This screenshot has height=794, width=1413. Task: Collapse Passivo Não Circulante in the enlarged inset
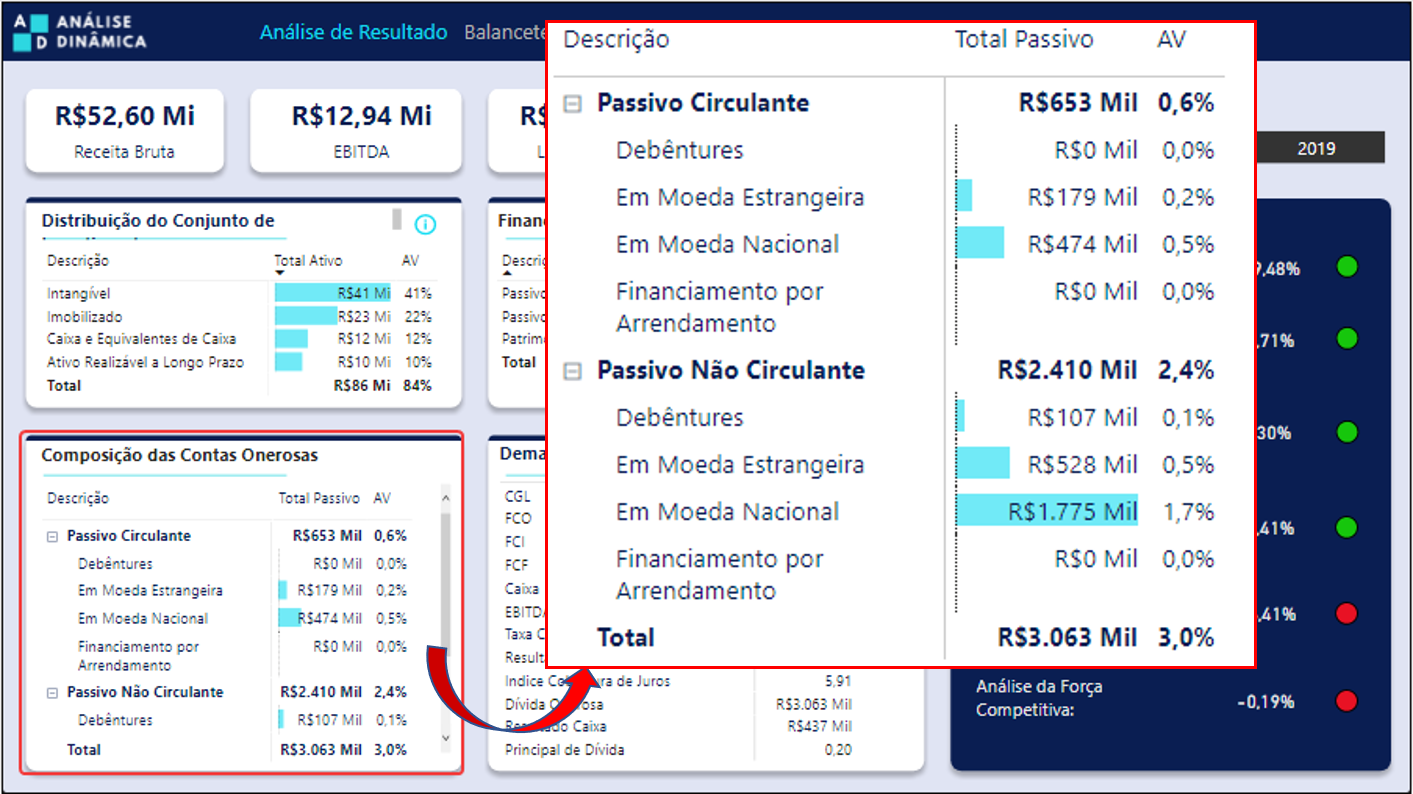[x=572, y=371]
